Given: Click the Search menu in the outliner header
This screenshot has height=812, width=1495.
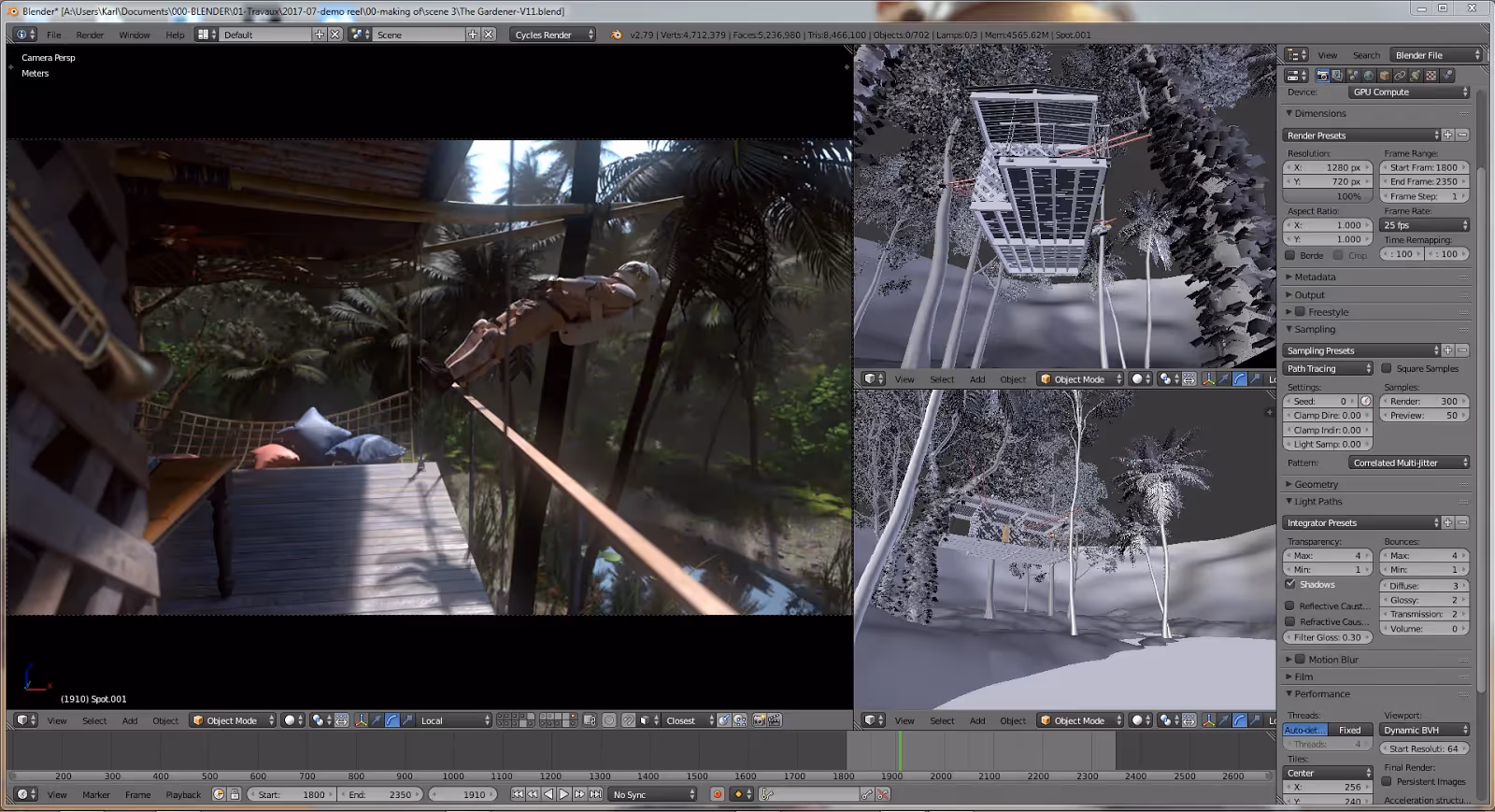Looking at the screenshot, I should [1366, 55].
